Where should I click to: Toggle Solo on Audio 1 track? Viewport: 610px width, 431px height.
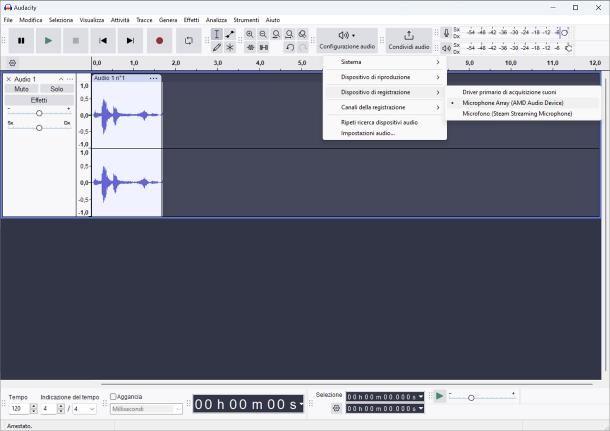coord(57,89)
